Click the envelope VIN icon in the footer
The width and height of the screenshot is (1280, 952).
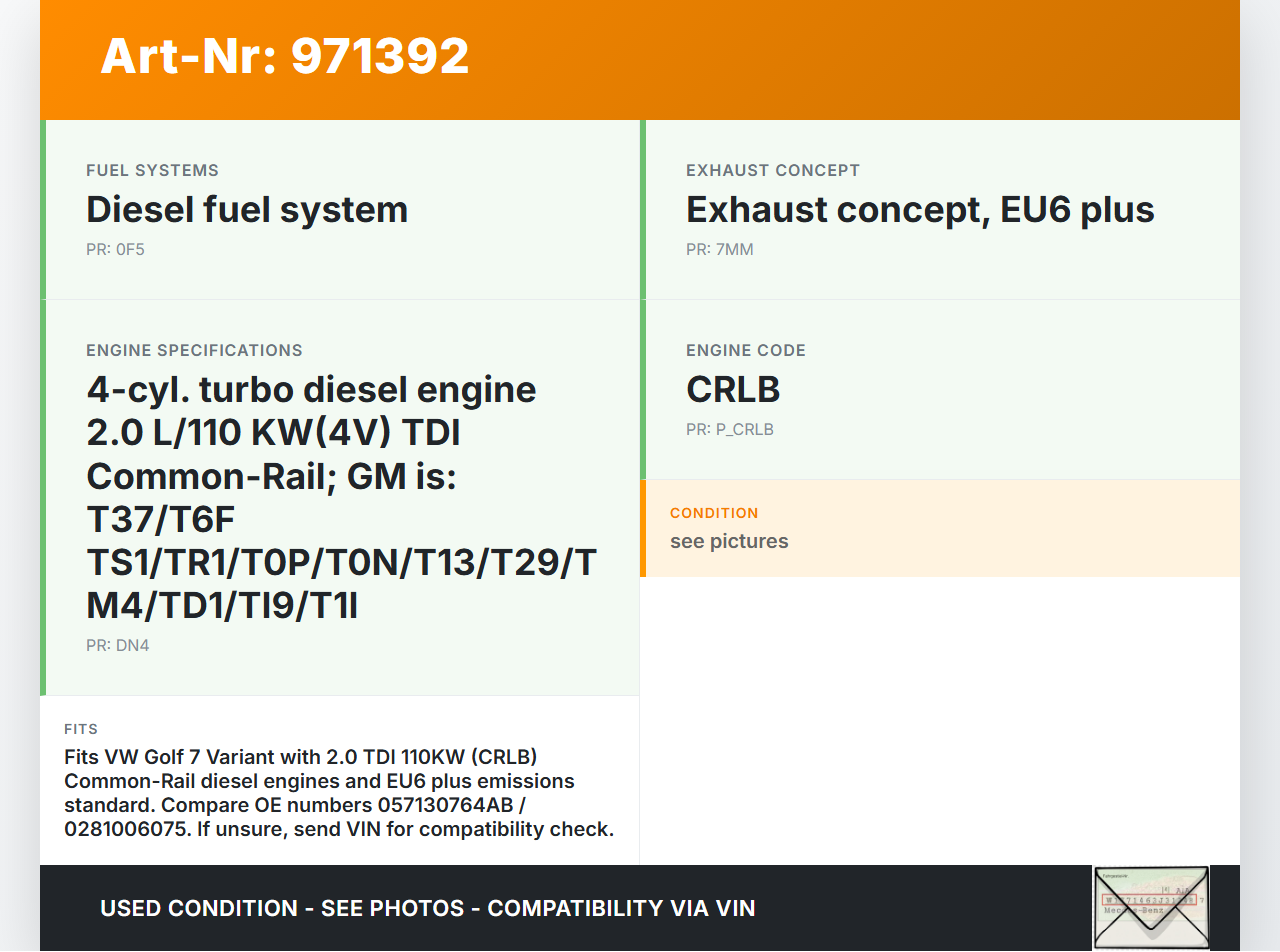1151,907
